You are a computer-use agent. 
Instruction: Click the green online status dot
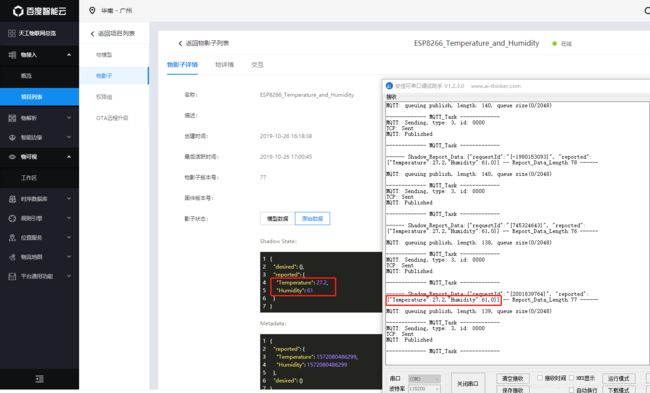(x=554, y=44)
